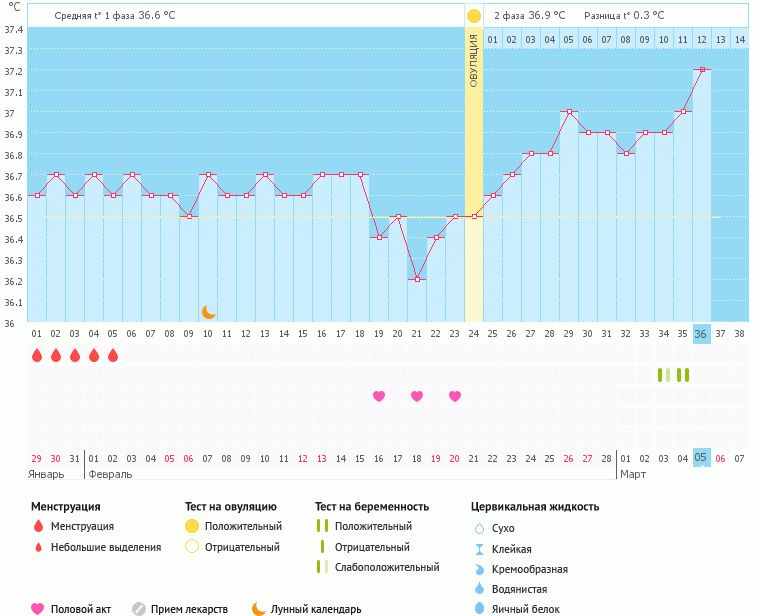Click the 'Сухо' cervical fluid legend icon

[x=479, y=528]
